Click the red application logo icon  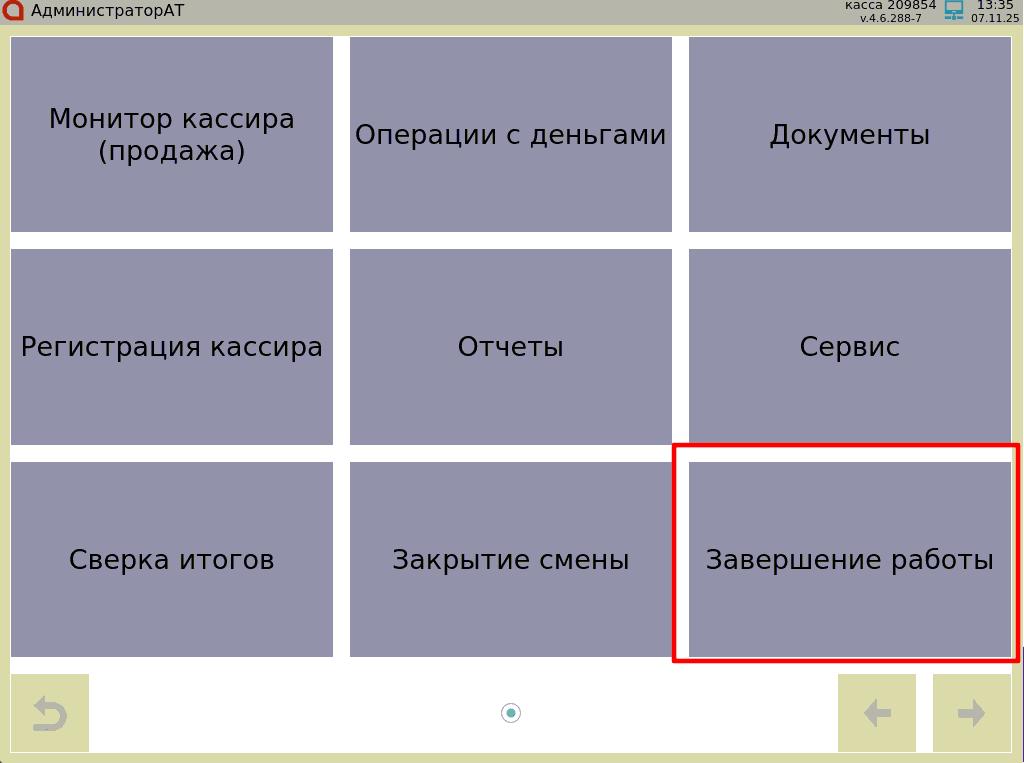pyautogui.click(x=13, y=11)
